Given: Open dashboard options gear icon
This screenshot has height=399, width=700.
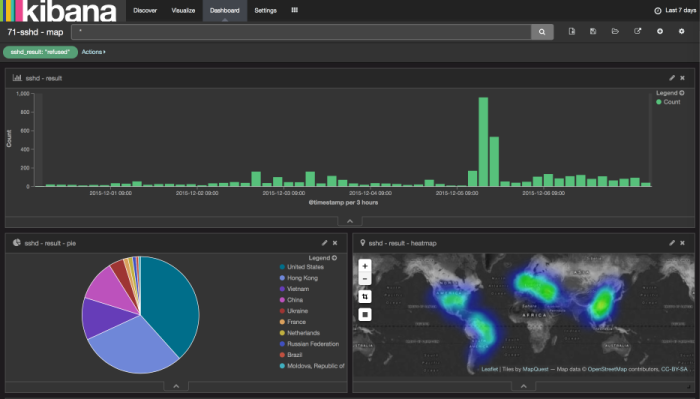Looking at the screenshot, I should (681, 31).
